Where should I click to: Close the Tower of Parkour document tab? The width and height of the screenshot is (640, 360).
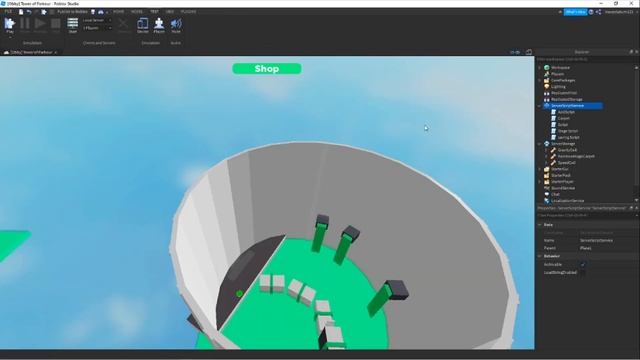click(56, 52)
